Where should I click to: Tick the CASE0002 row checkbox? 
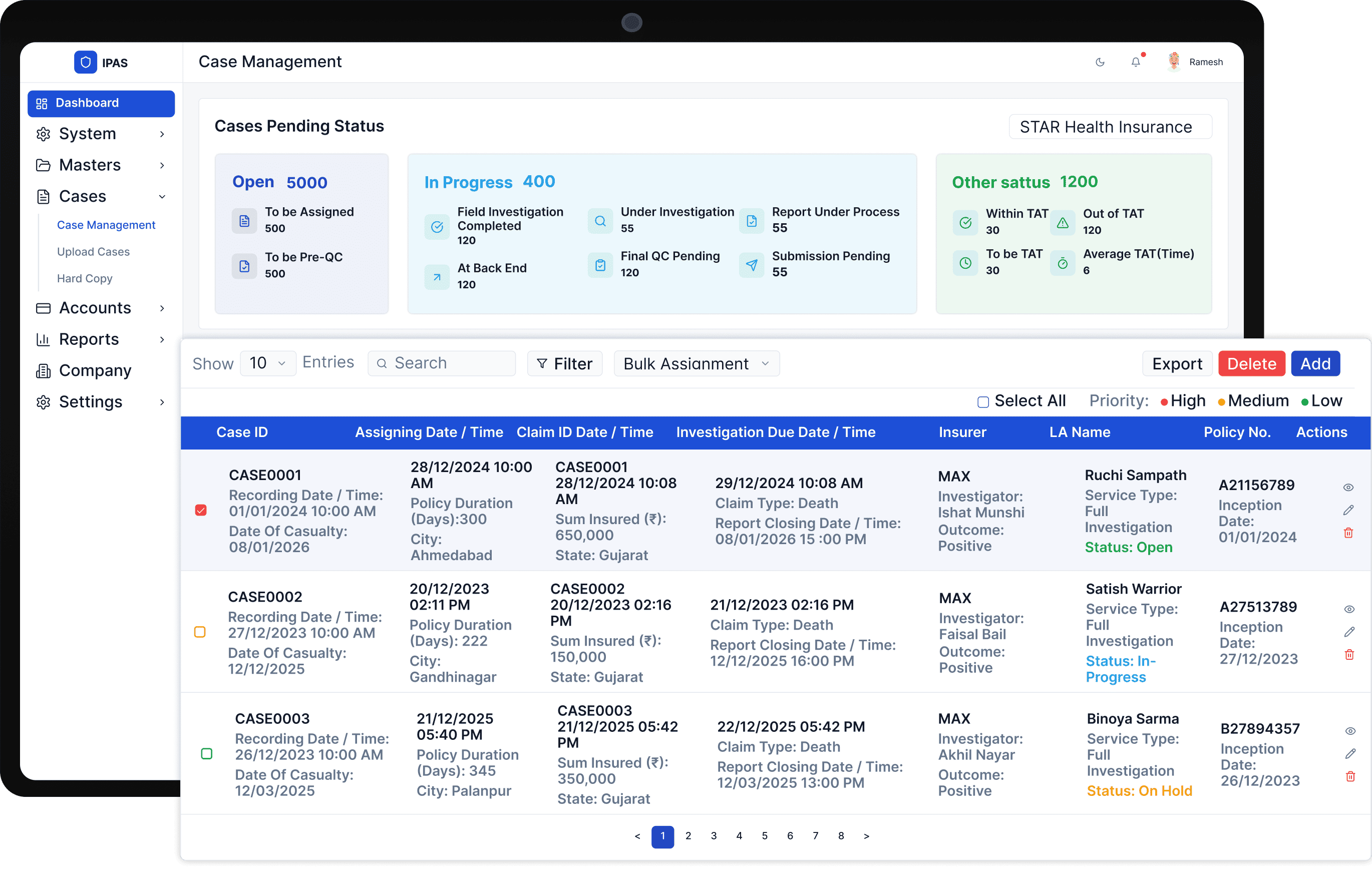(200, 632)
